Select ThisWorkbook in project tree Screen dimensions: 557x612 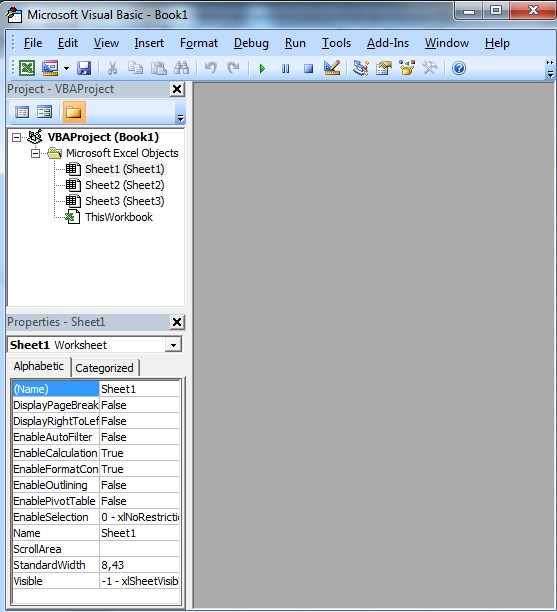pos(119,217)
